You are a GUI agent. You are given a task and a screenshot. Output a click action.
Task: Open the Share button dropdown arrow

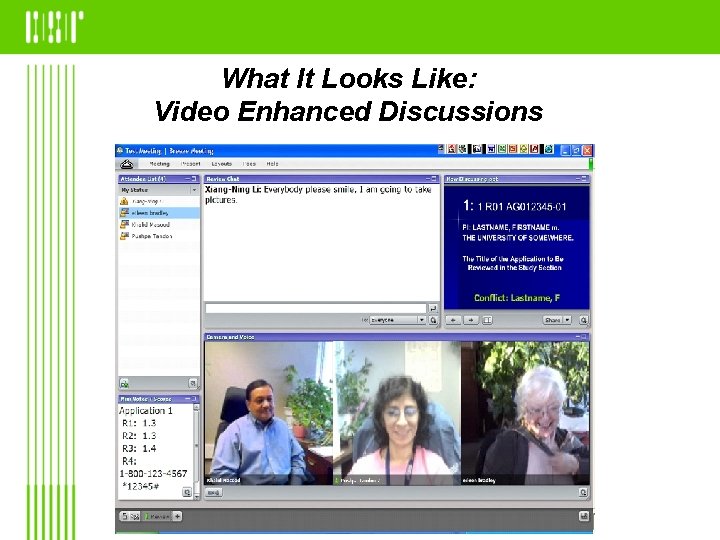coord(568,320)
